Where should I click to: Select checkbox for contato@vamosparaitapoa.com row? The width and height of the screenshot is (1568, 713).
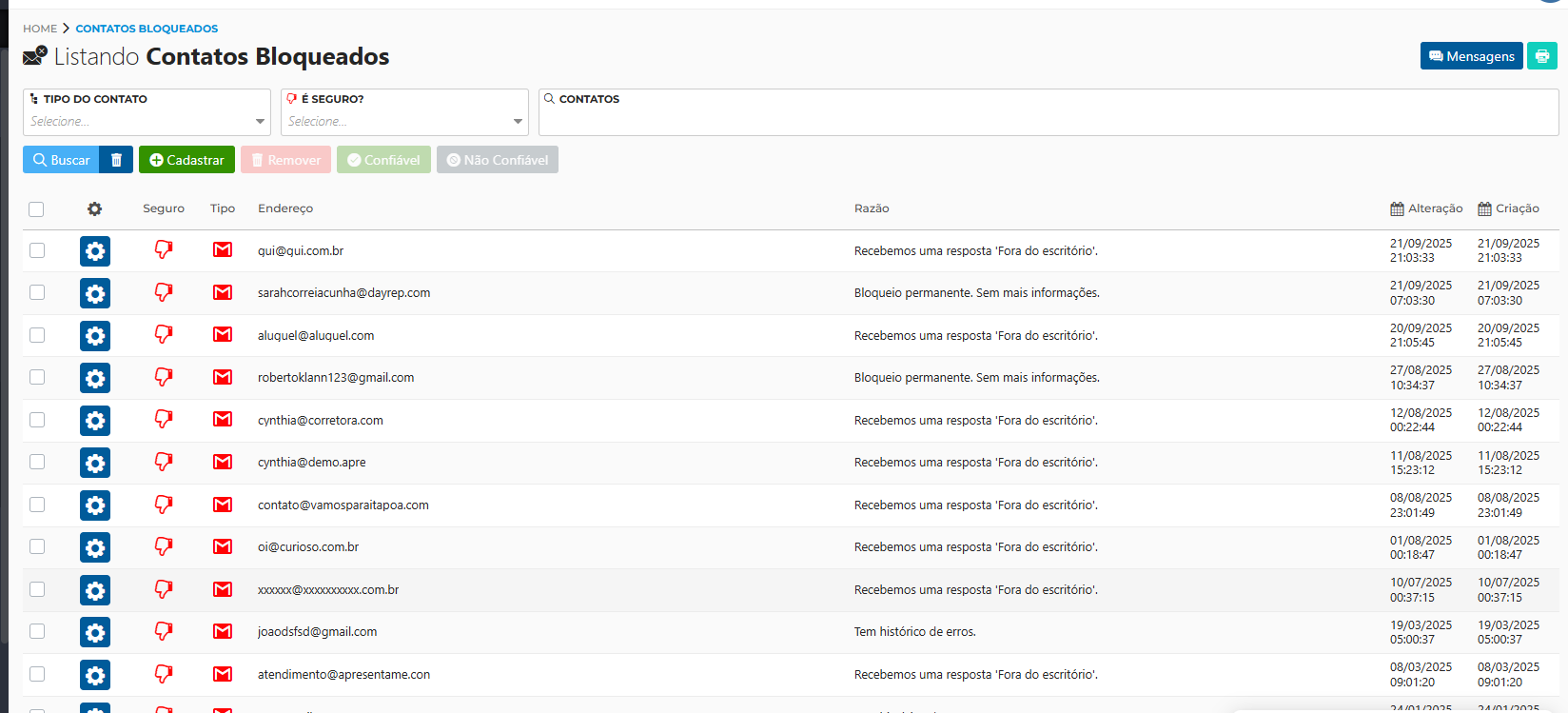pos(37,505)
